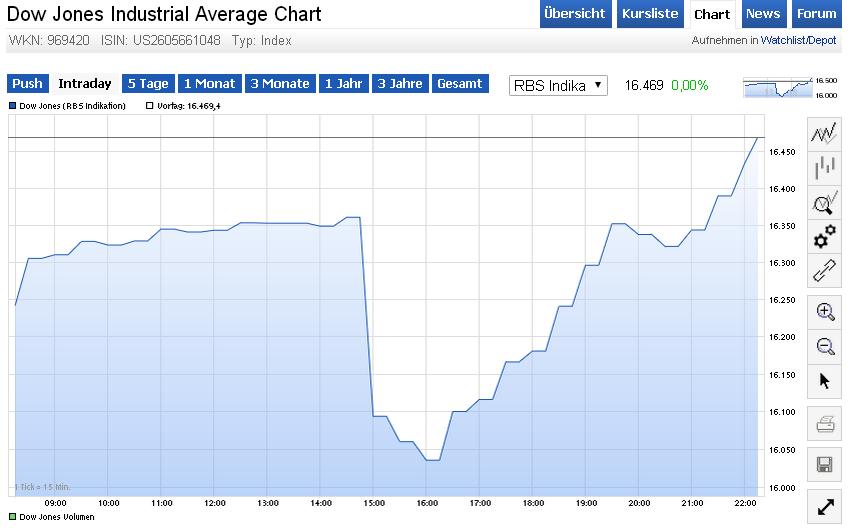Select the arrow pointer tool
This screenshot has height=529, width=849.
click(x=825, y=381)
